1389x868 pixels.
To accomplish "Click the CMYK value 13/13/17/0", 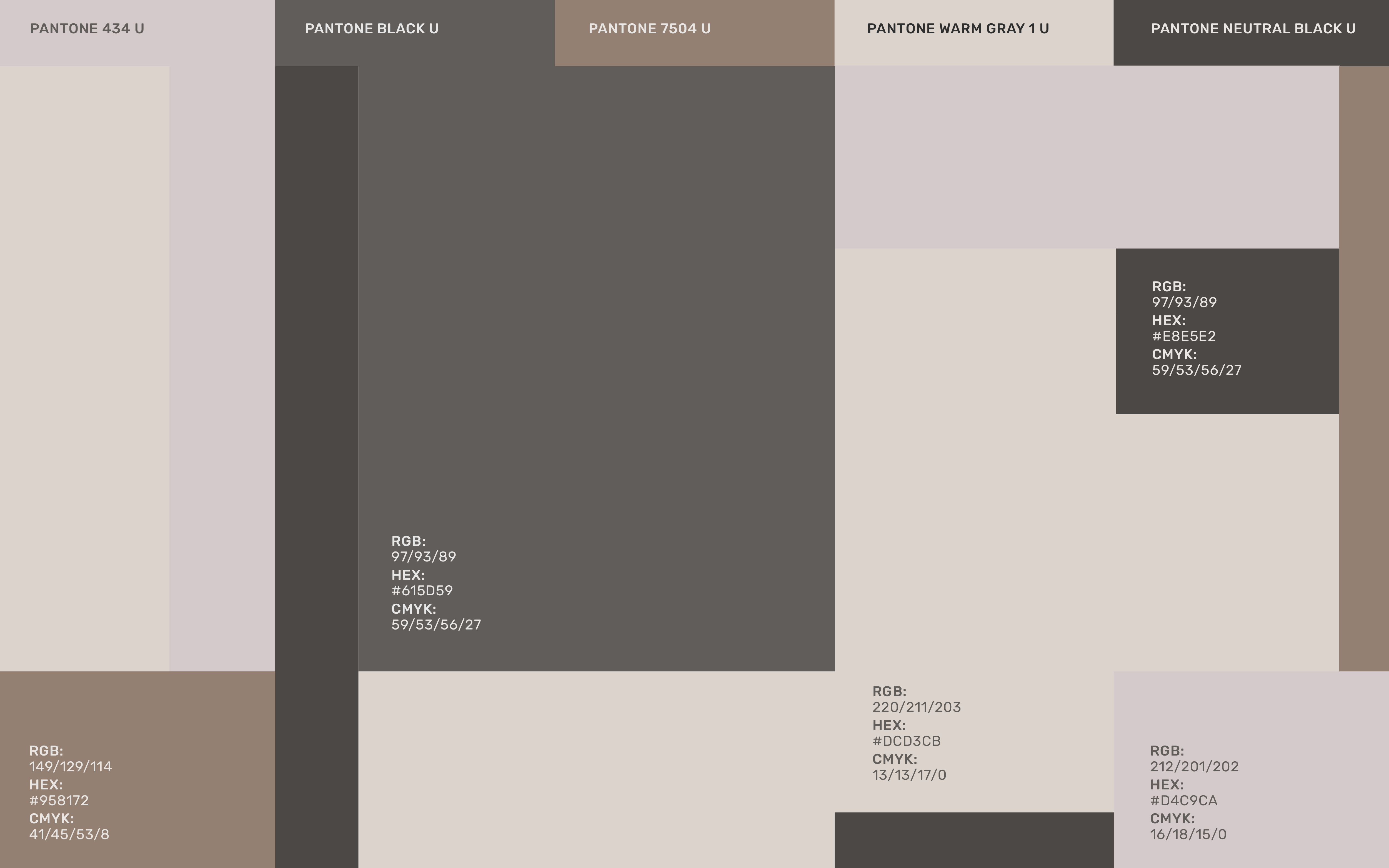I will click(910, 775).
